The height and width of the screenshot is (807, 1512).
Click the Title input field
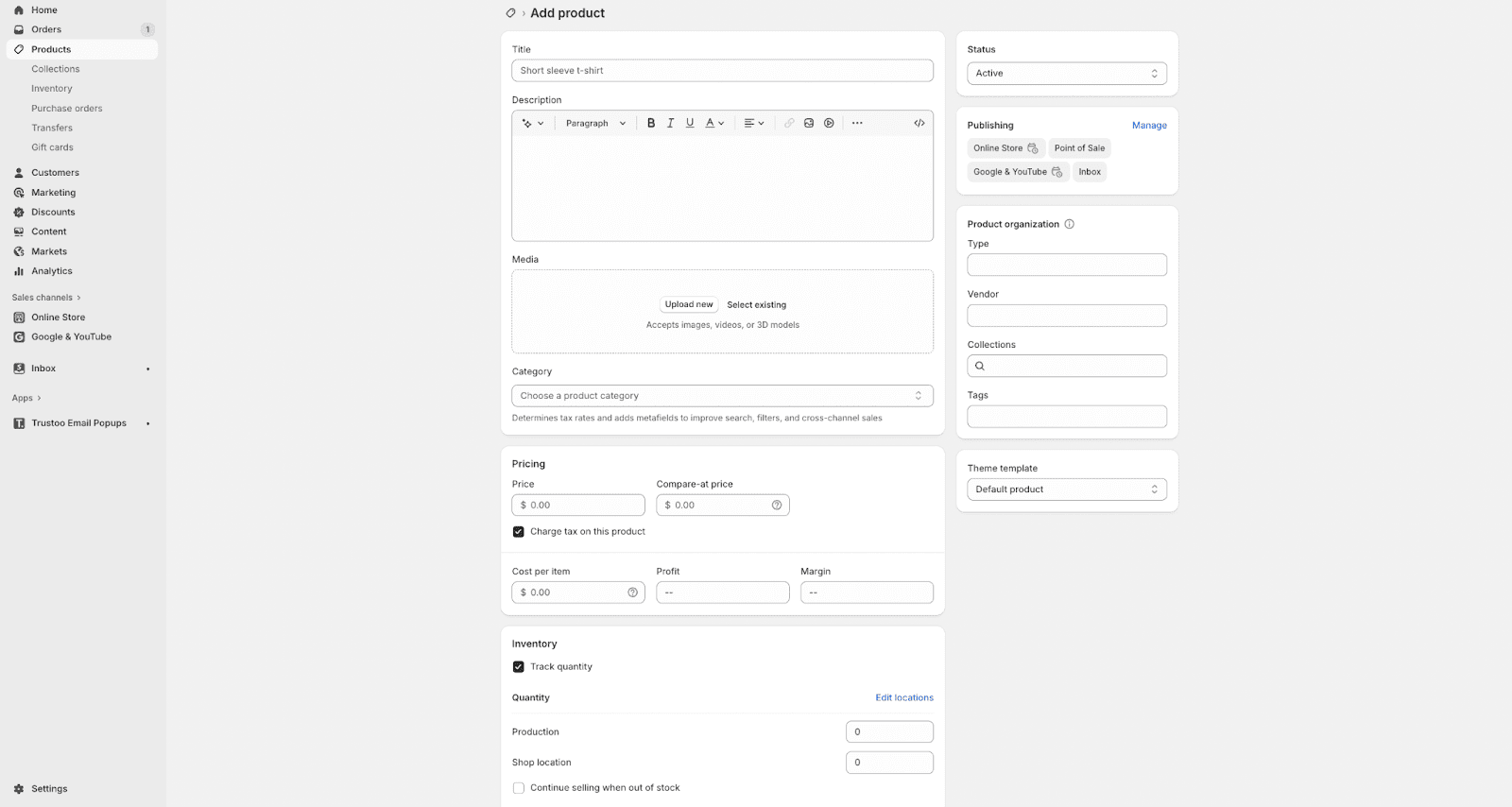pyautogui.click(x=723, y=71)
